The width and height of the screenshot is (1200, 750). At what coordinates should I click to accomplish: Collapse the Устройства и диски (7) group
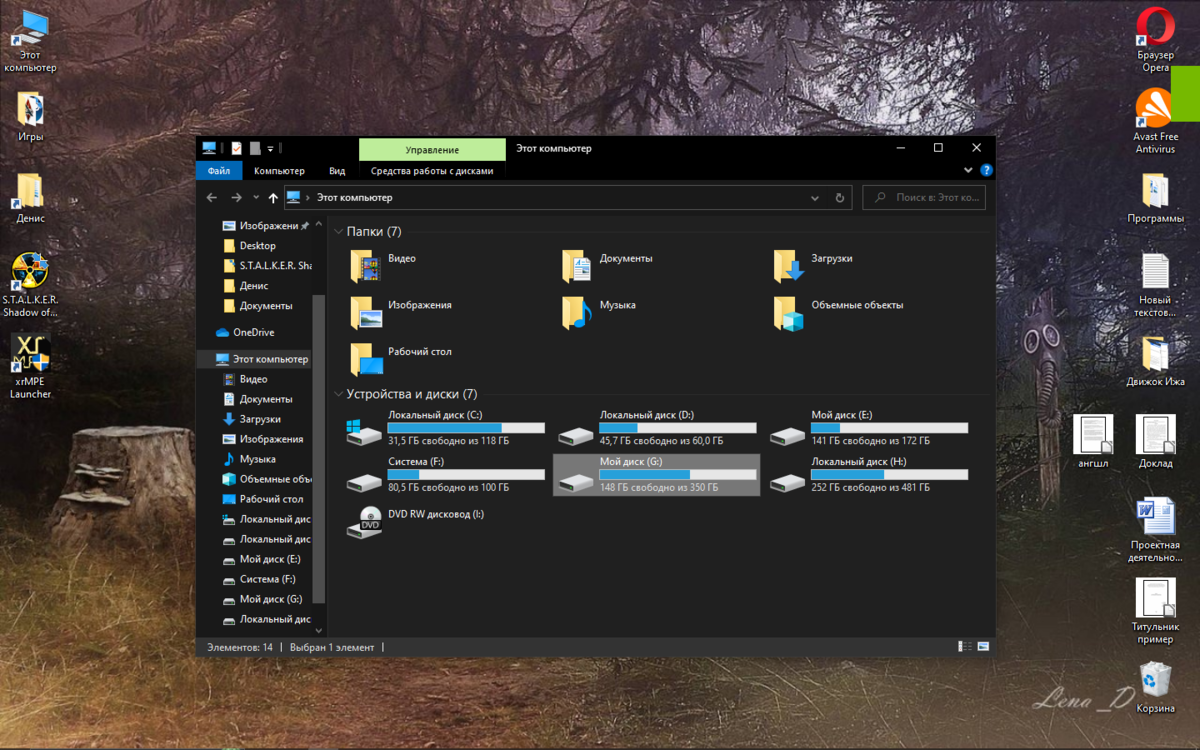(x=340, y=395)
